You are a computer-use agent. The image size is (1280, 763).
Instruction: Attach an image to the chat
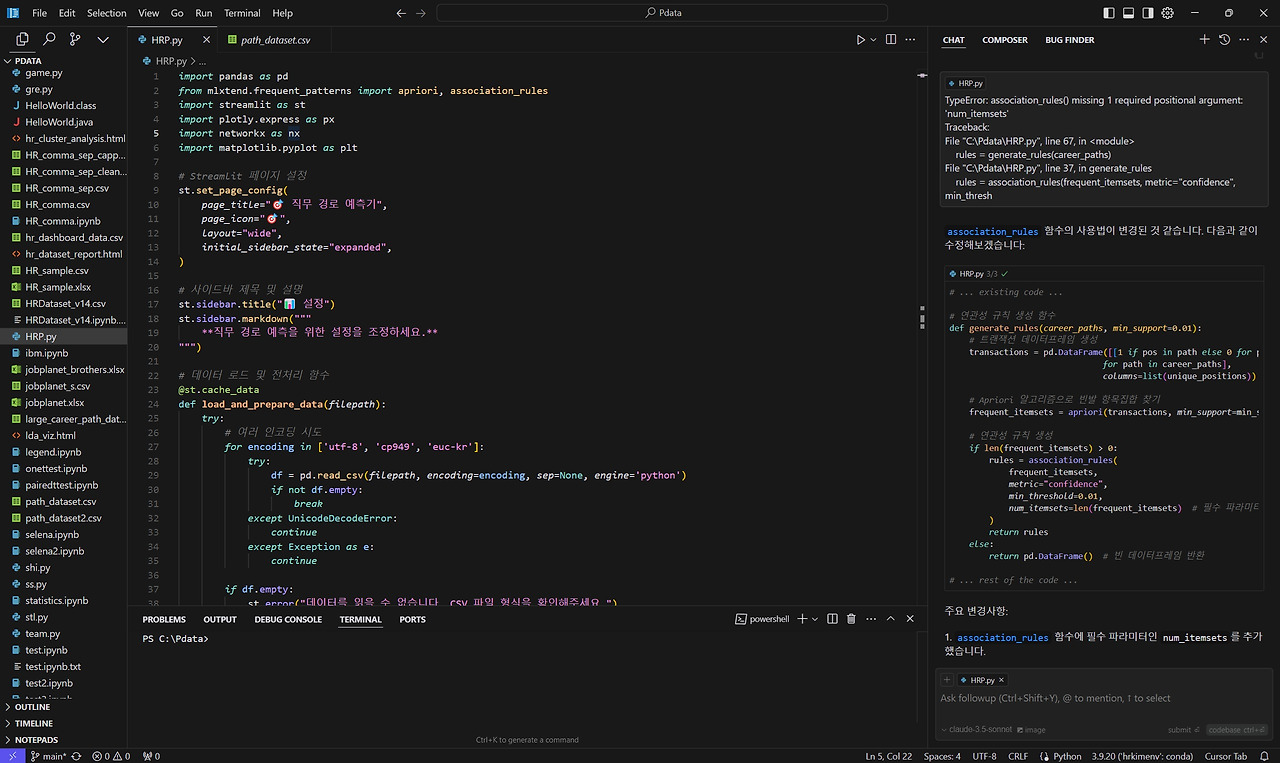tap(1031, 730)
